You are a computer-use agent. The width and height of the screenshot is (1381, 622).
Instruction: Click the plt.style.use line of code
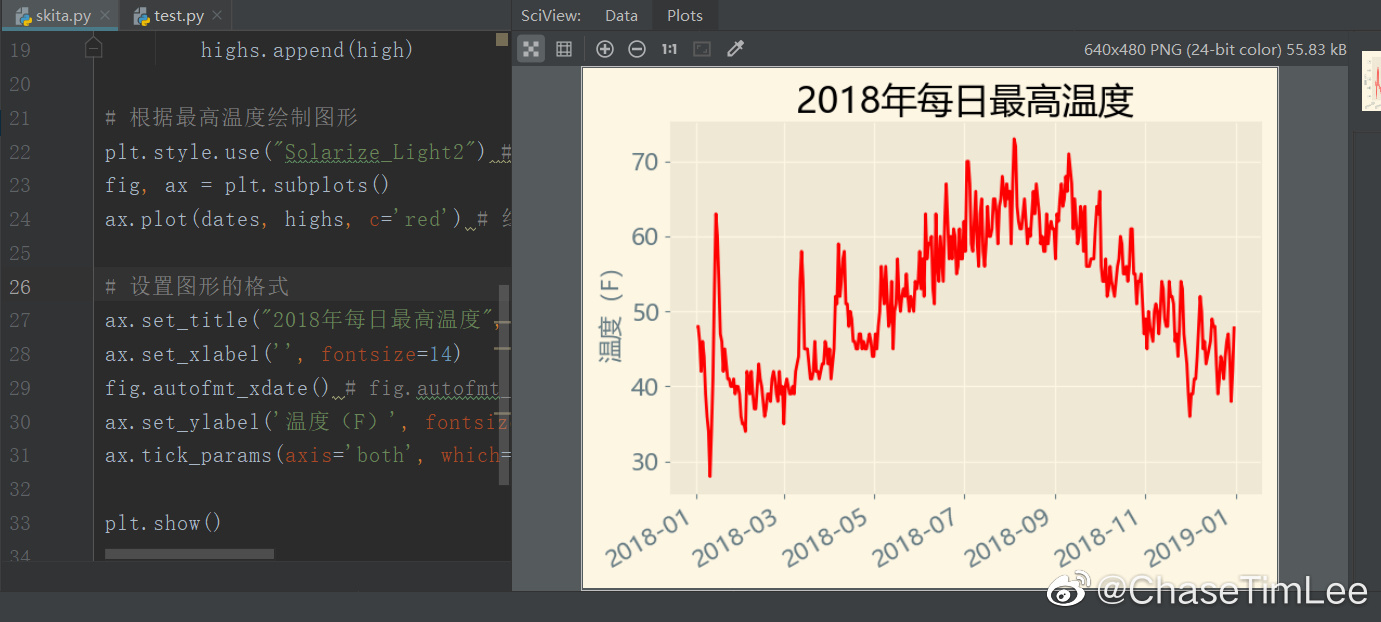coord(308,152)
